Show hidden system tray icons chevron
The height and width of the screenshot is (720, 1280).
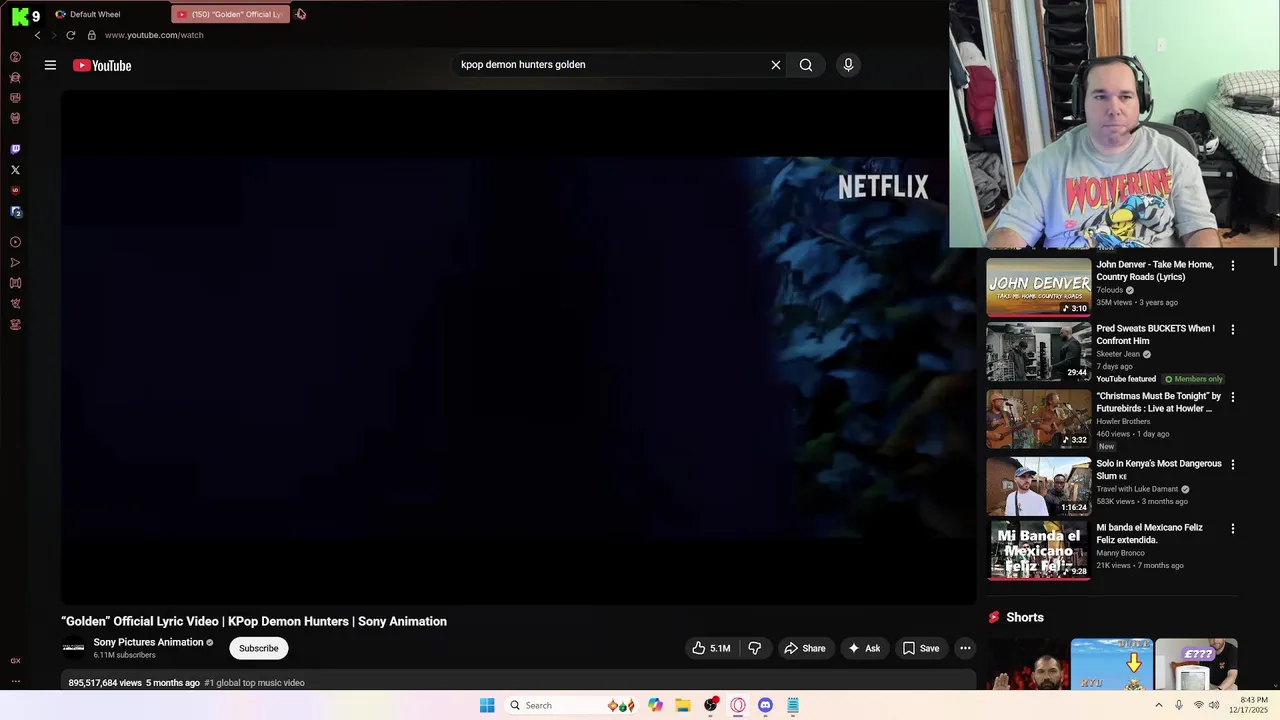pos(1159,705)
